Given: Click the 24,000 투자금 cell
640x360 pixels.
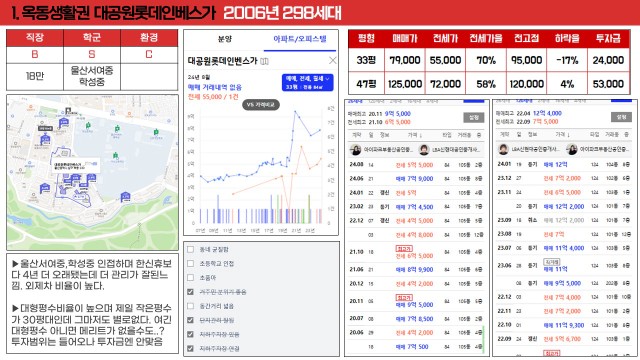Looking at the screenshot, I should tap(608, 60).
